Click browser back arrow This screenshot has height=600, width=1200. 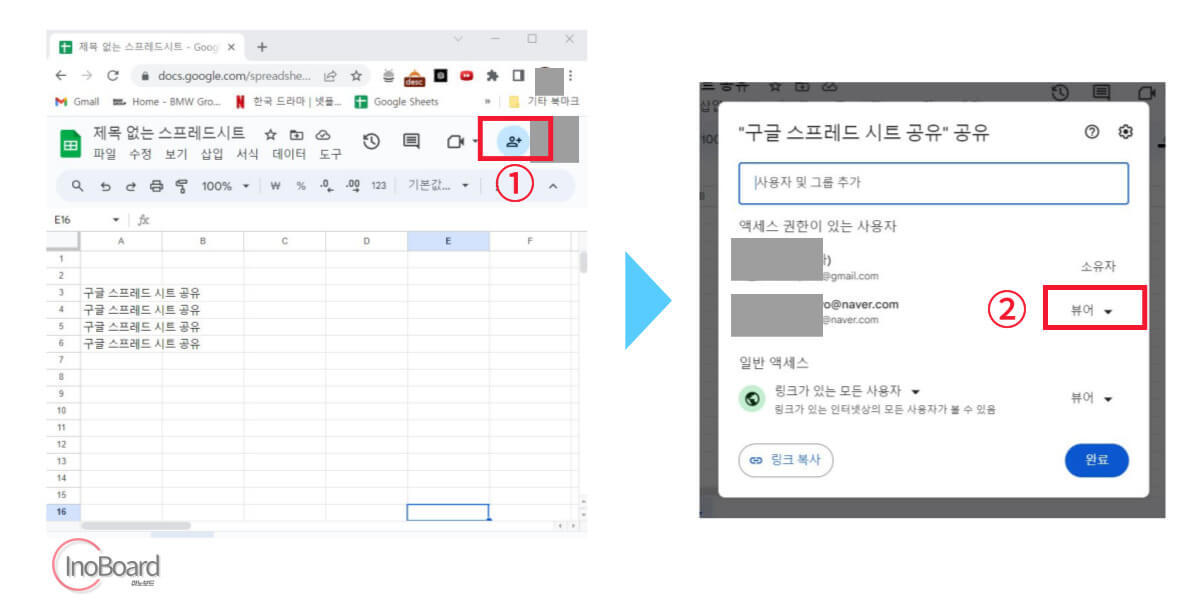click(x=62, y=75)
